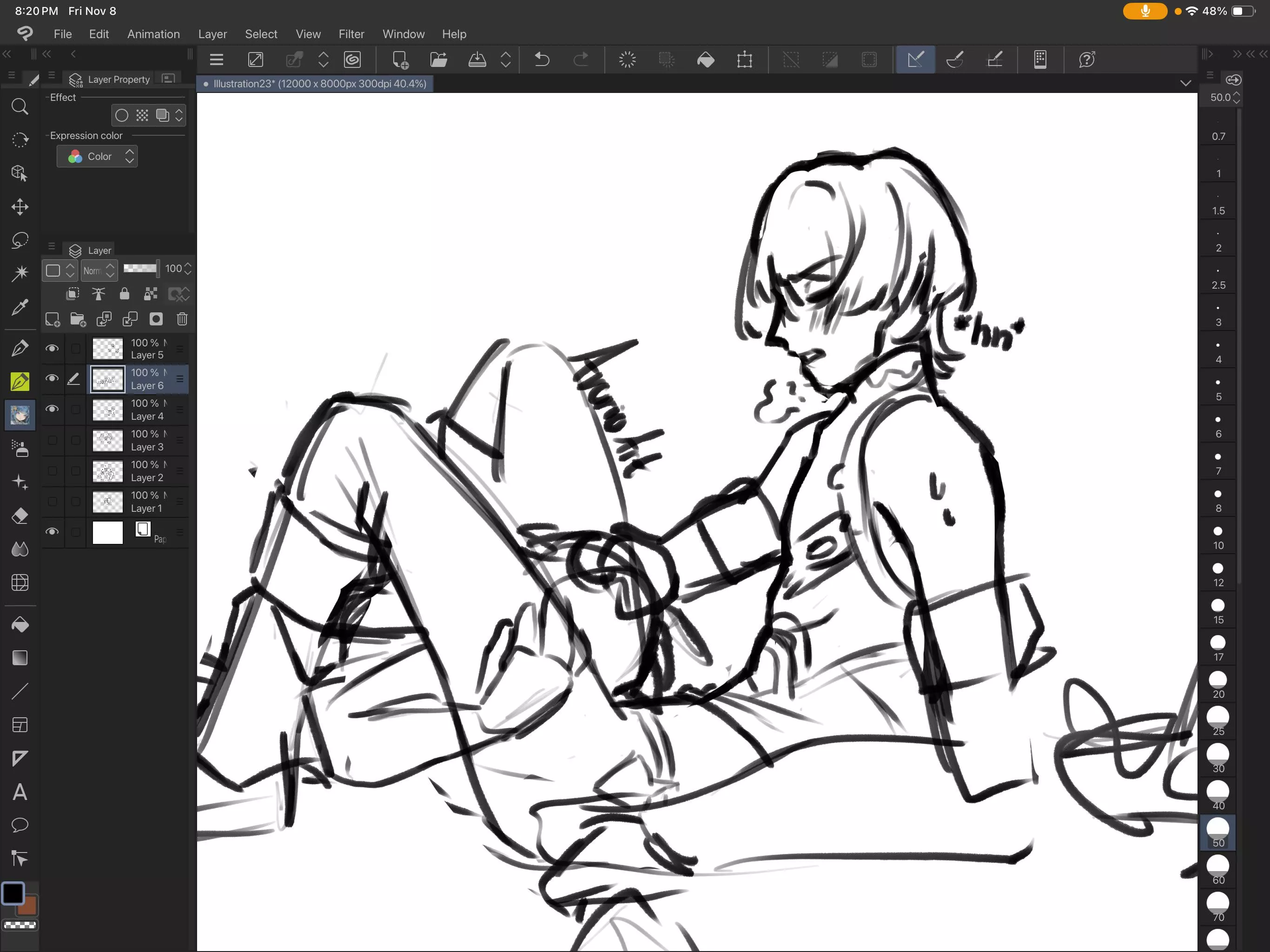Screen dimensions: 1270x952
Task: Toggle visibility of Layer 4
Action: [x=52, y=410]
